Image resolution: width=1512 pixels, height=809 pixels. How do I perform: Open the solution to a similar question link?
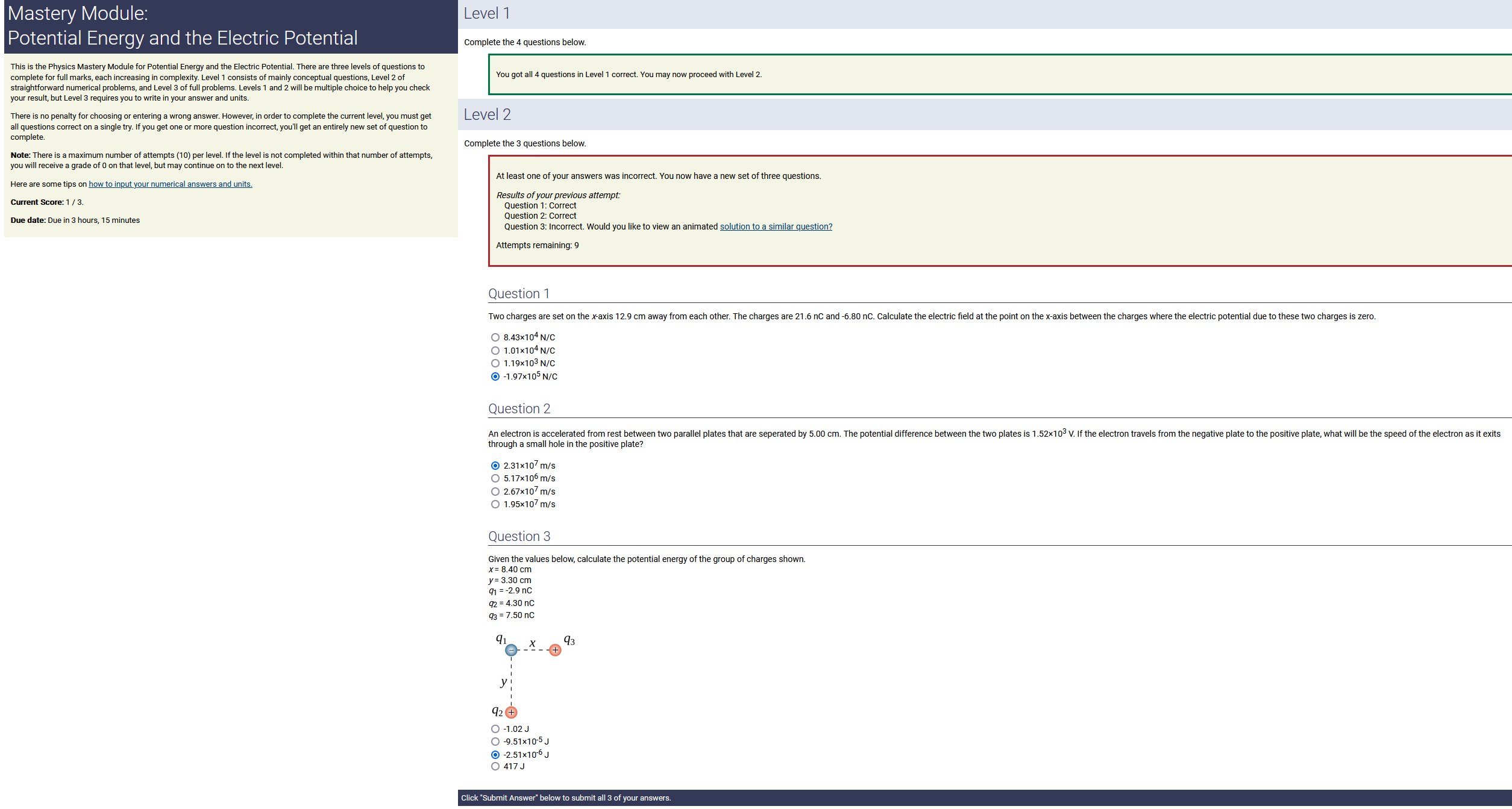[776, 226]
